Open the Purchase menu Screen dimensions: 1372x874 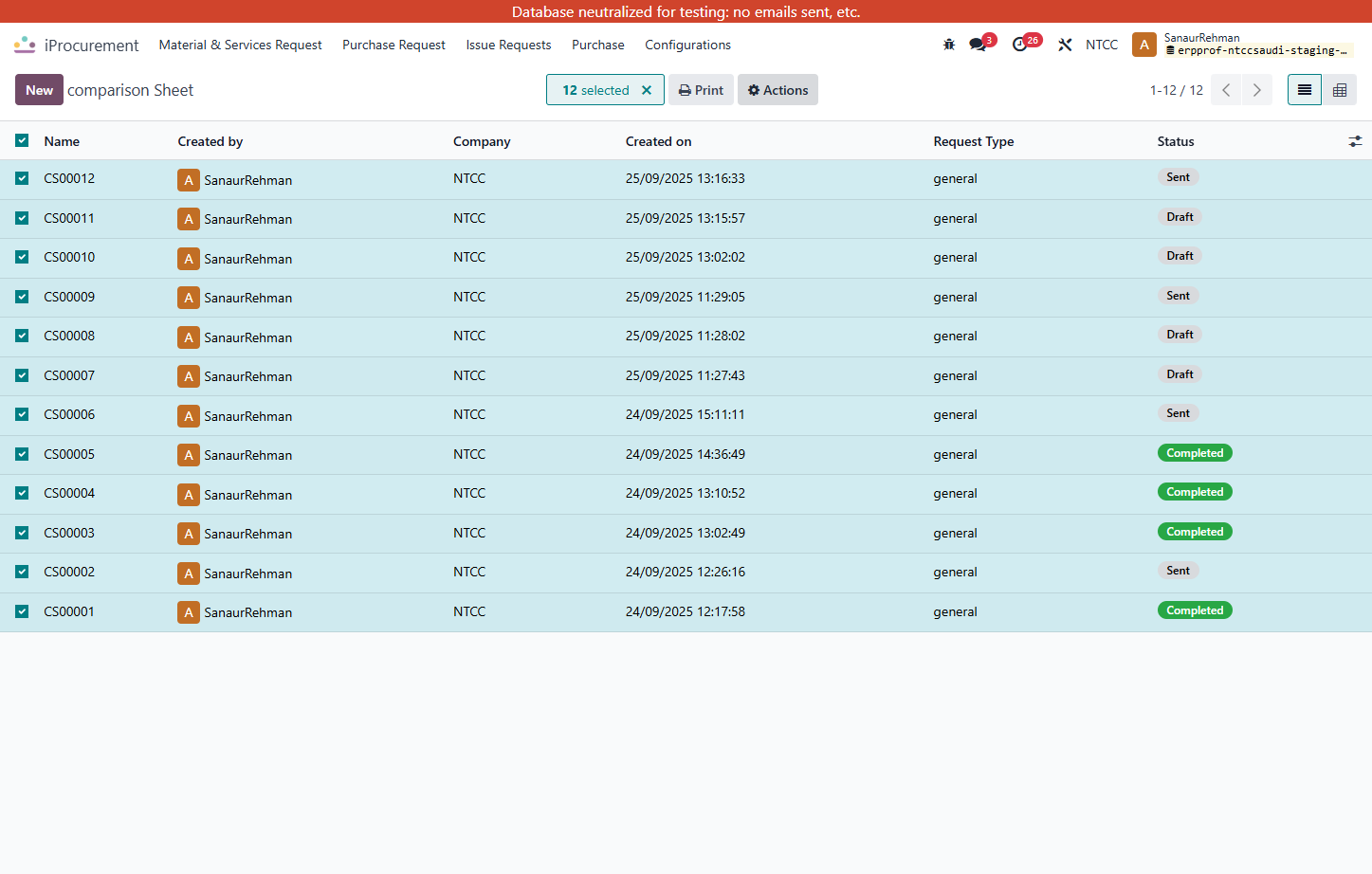(597, 45)
